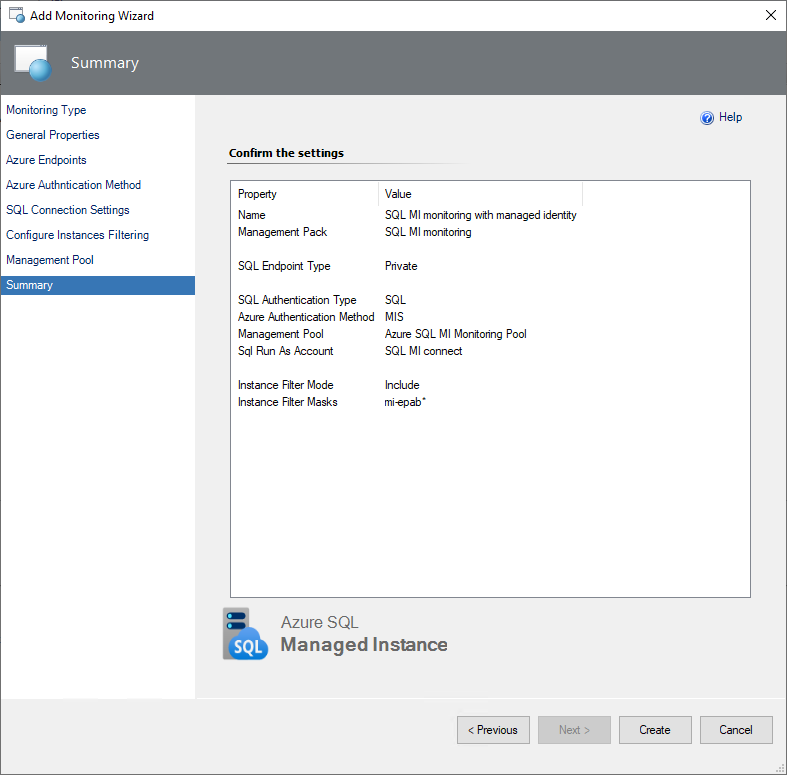
Task: Click the 'SQL' authentication type value
Action: tap(395, 300)
